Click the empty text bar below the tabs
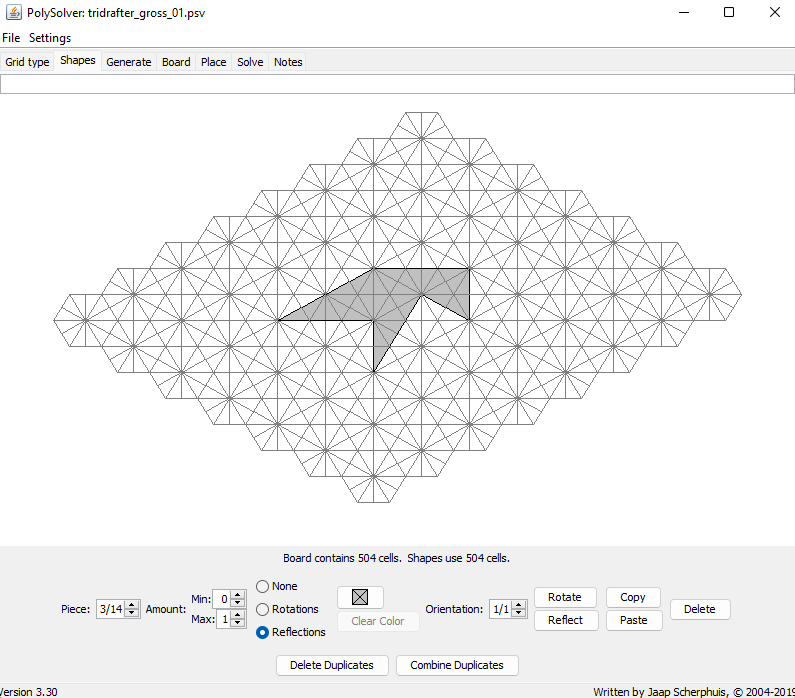 click(397, 84)
